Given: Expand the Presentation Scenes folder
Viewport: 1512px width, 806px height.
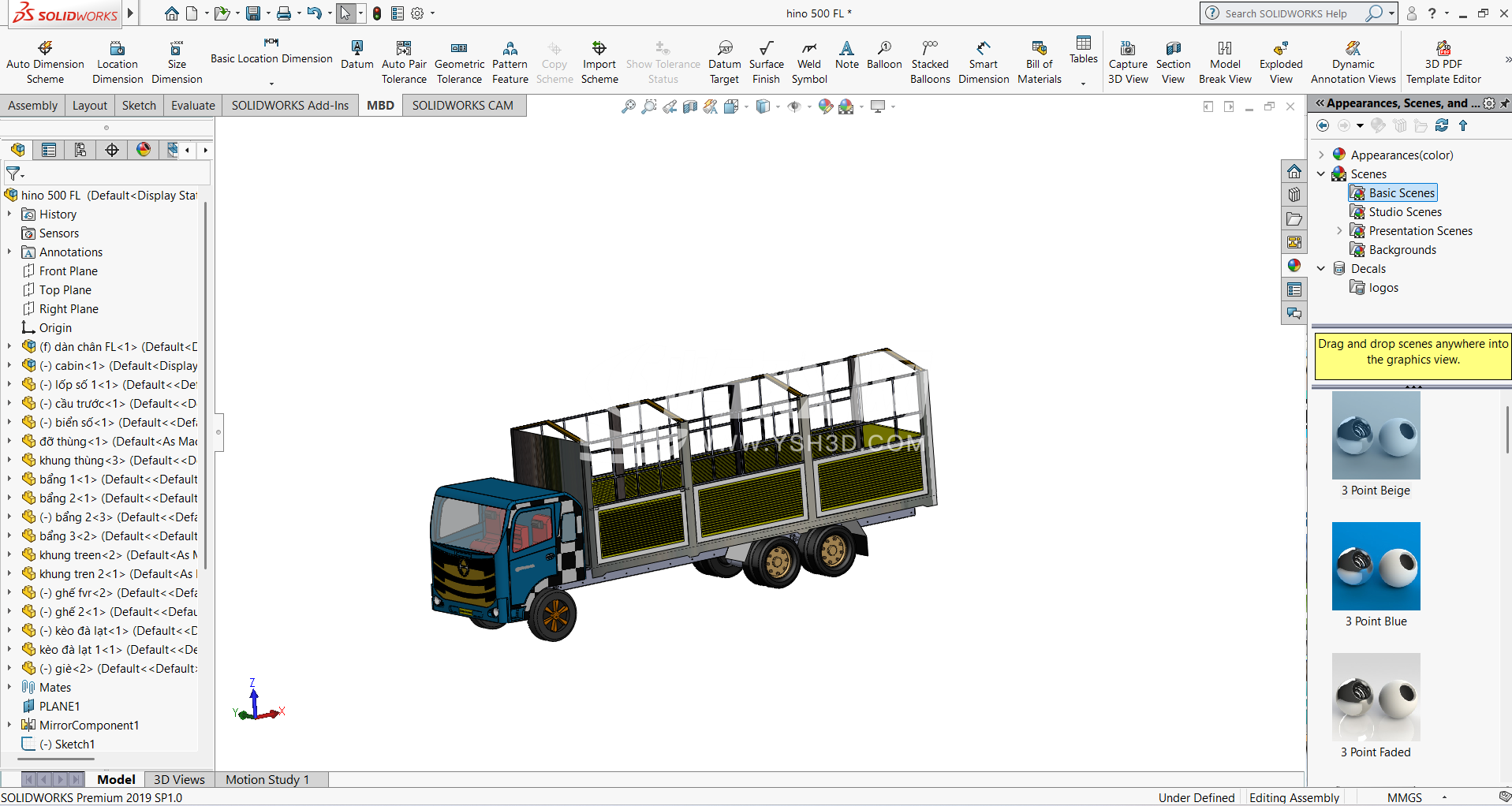Looking at the screenshot, I should pos(1339,230).
